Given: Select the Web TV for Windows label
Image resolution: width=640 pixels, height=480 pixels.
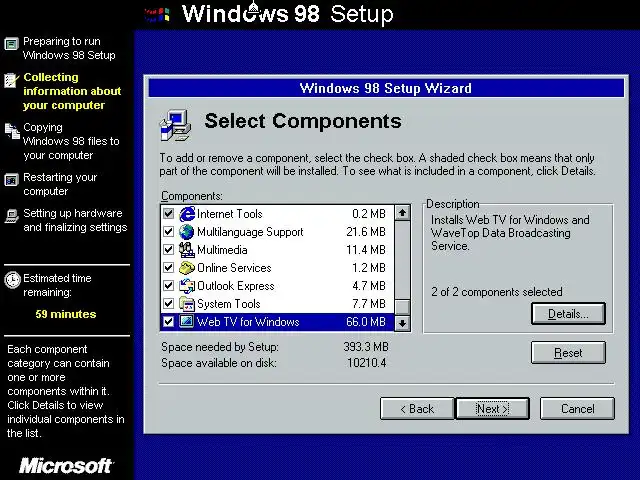Looking at the screenshot, I should pyautogui.click(x=248, y=322).
